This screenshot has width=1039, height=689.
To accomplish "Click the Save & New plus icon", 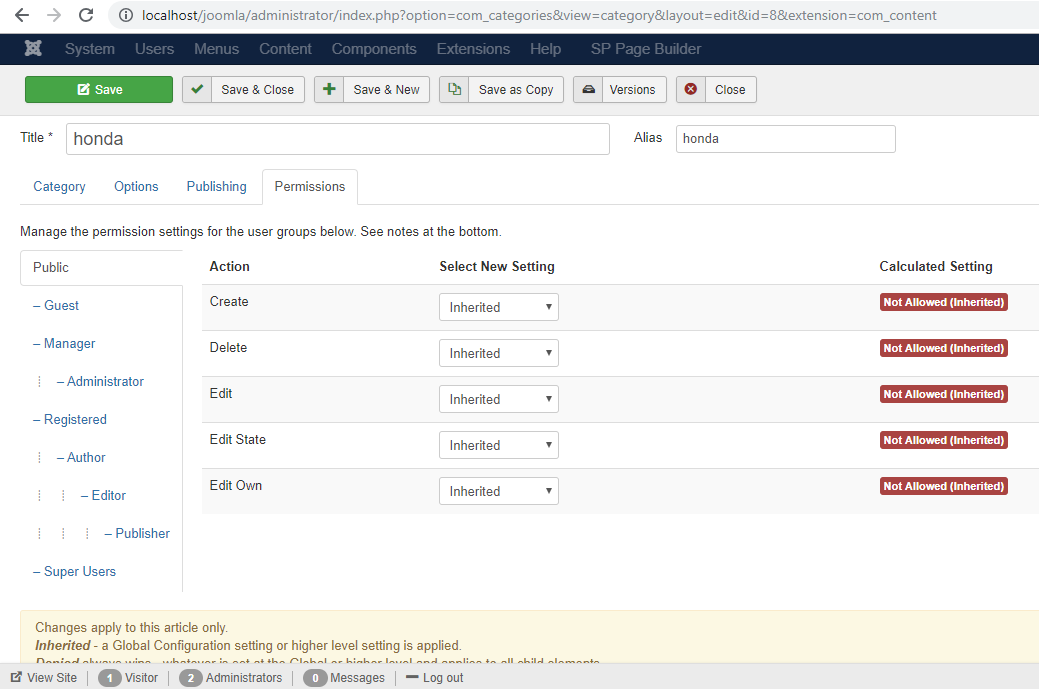I will click(x=328, y=89).
